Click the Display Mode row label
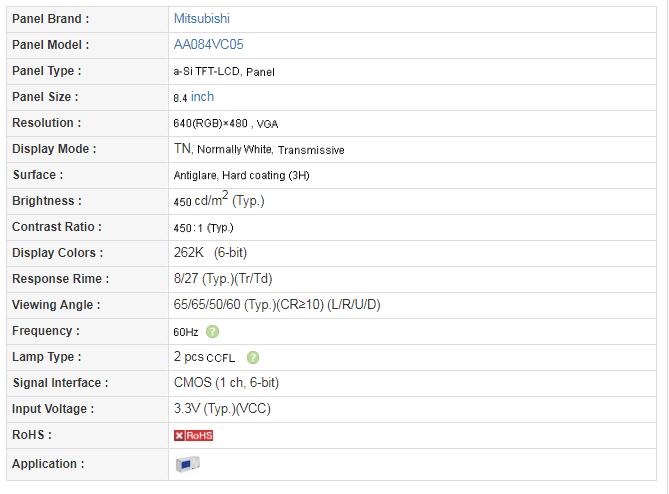Screen dimensions: 669x494 click(54, 149)
